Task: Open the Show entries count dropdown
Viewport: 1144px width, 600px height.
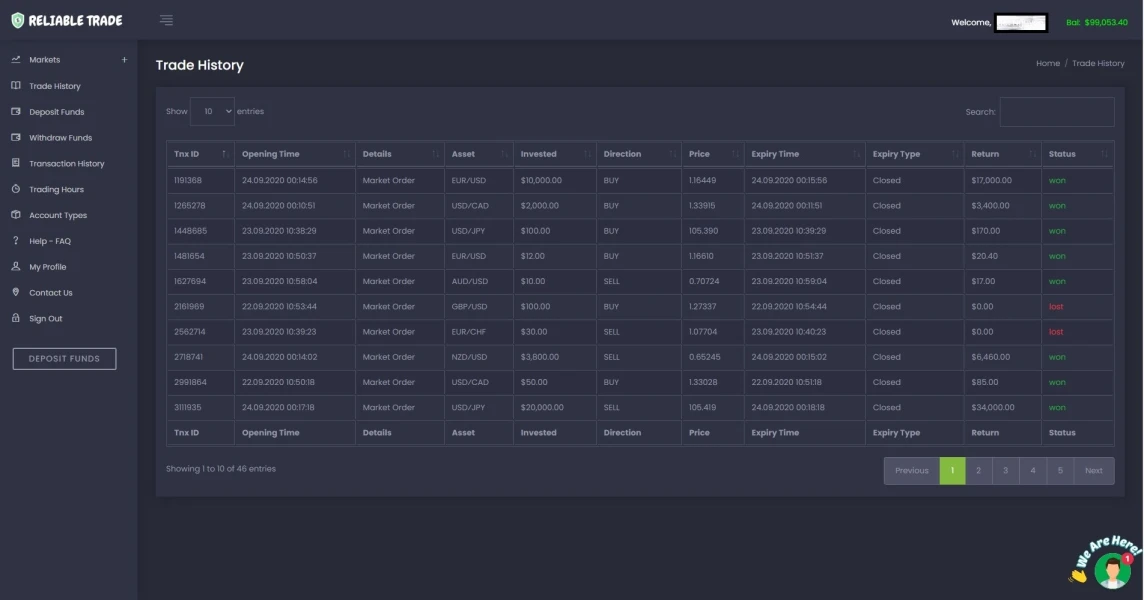Action: (212, 111)
